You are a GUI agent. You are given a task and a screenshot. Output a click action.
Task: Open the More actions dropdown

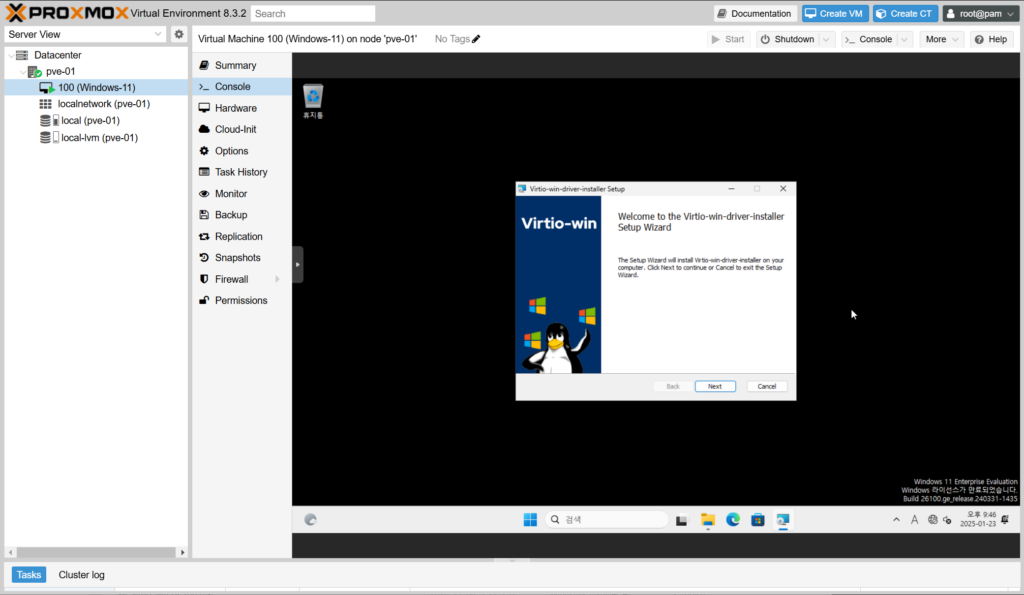click(942, 39)
